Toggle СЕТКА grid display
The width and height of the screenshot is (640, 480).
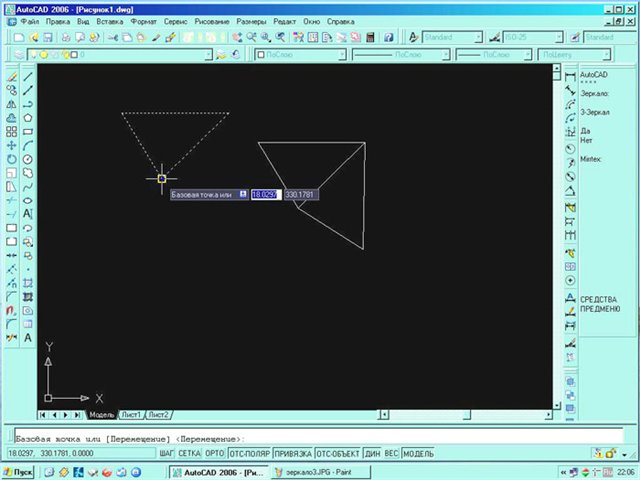click(189, 453)
